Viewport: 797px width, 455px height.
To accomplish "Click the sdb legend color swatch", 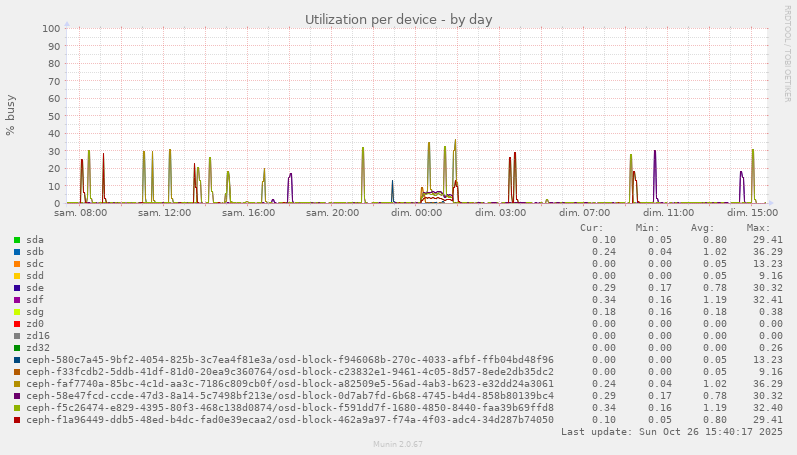I will [17, 252].
